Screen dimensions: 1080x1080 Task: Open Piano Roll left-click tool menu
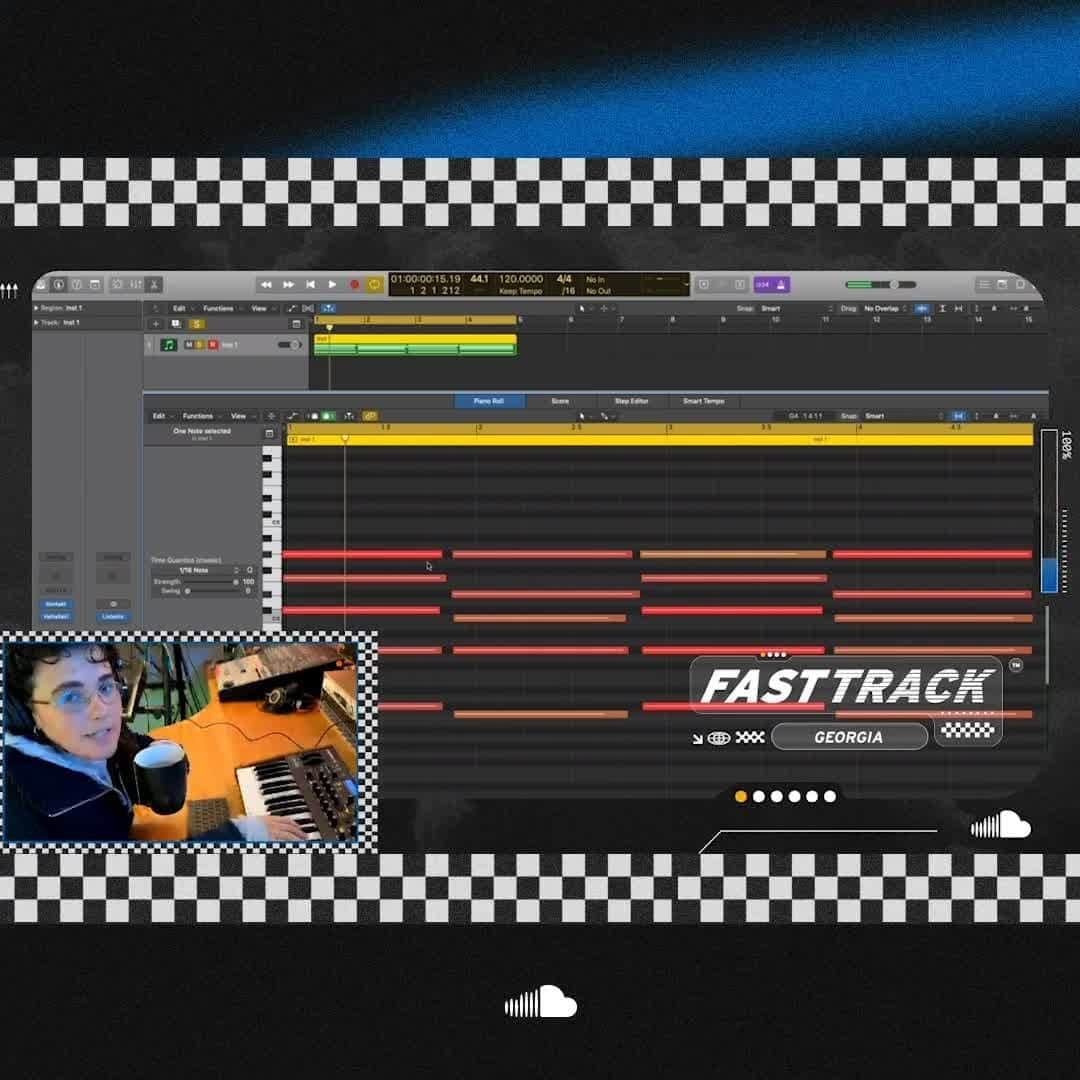[584, 416]
